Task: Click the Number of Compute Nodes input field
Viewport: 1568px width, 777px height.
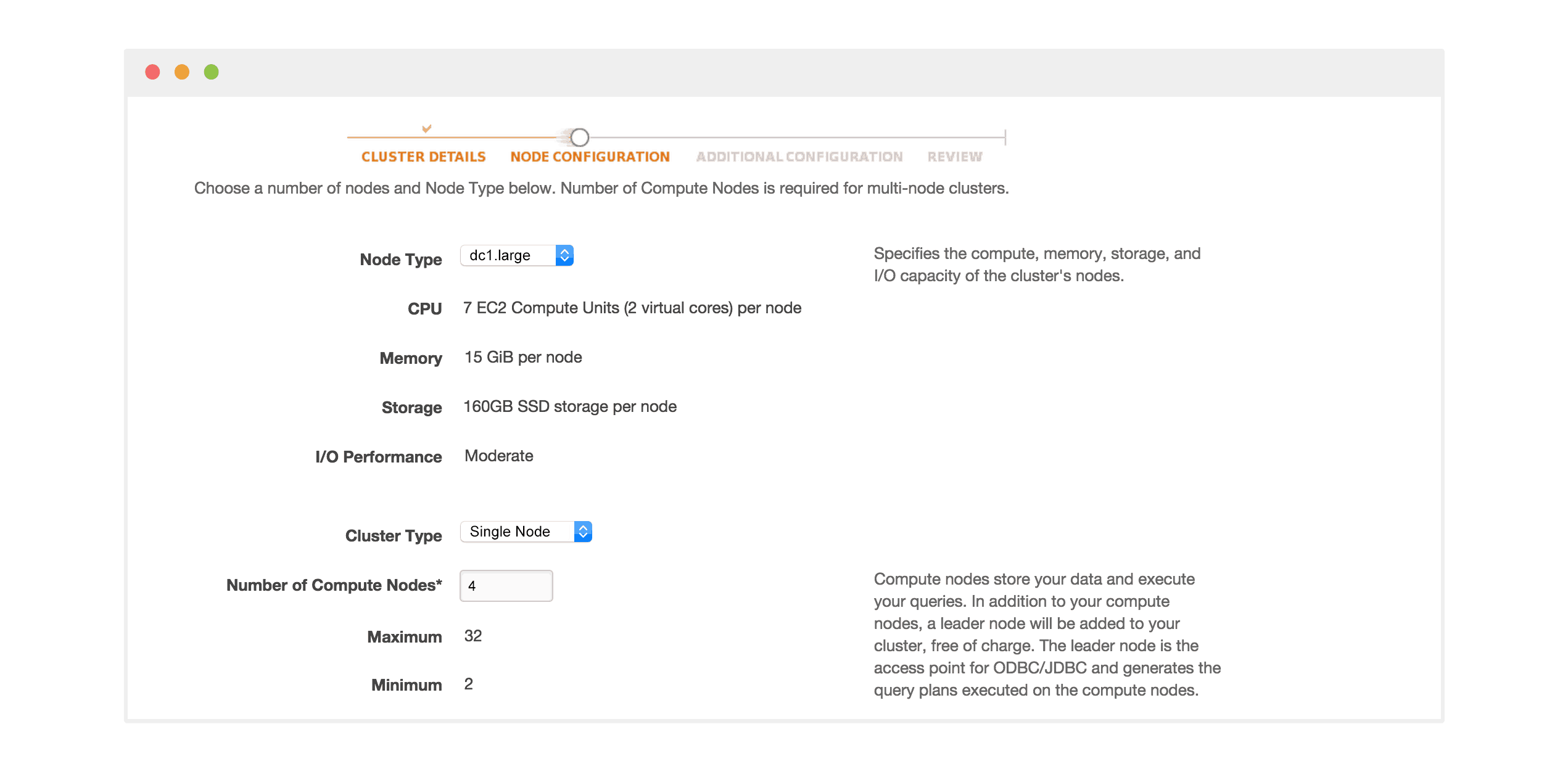Action: (506, 586)
